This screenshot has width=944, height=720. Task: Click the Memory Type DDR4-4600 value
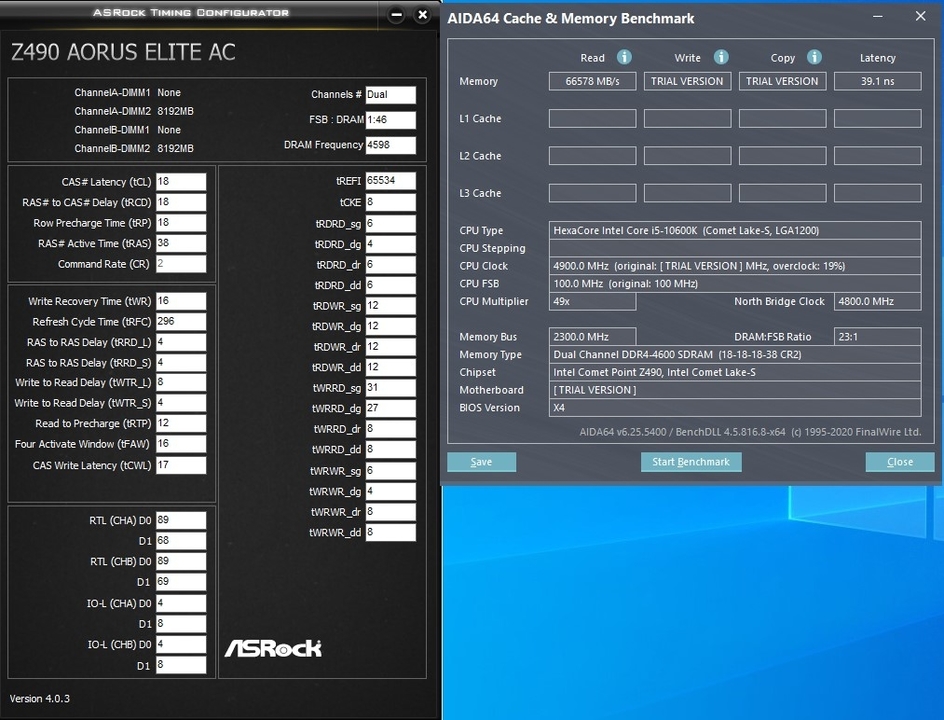coord(734,355)
